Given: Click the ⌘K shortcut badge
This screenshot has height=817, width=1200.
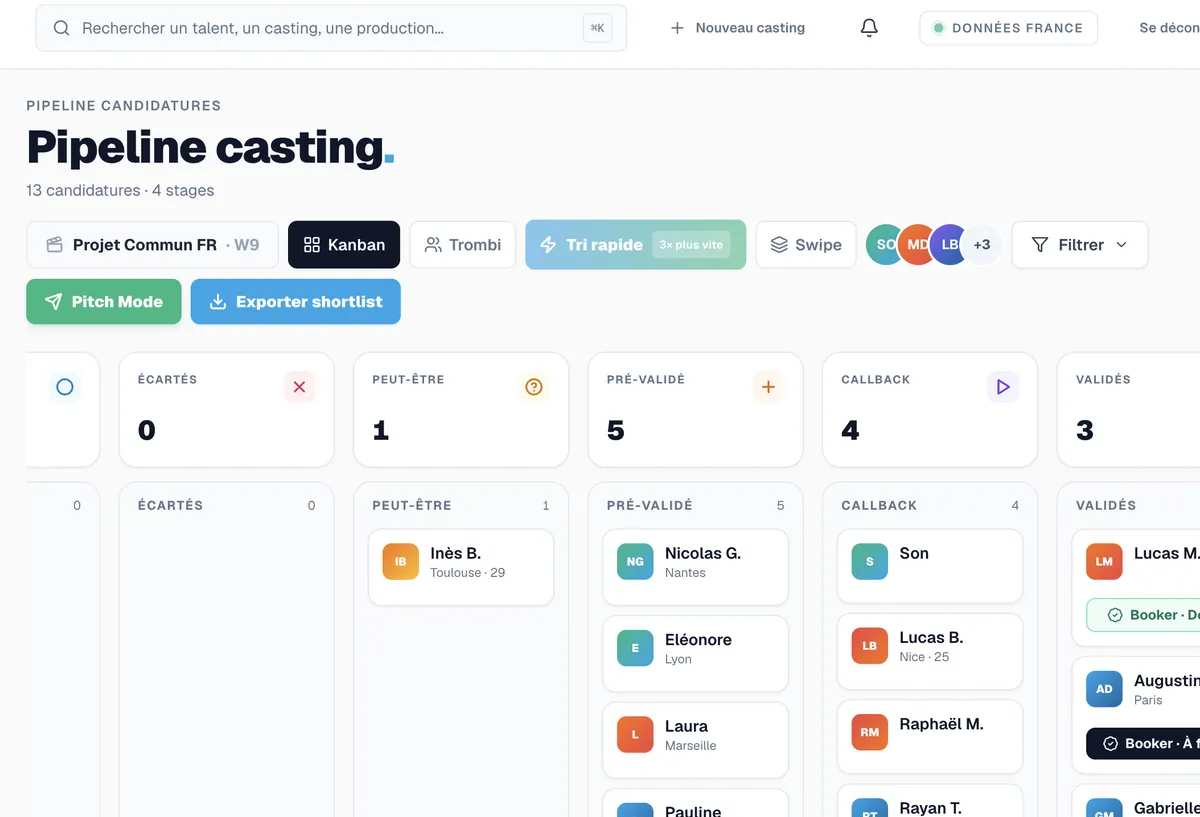Looking at the screenshot, I should click(597, 28).
